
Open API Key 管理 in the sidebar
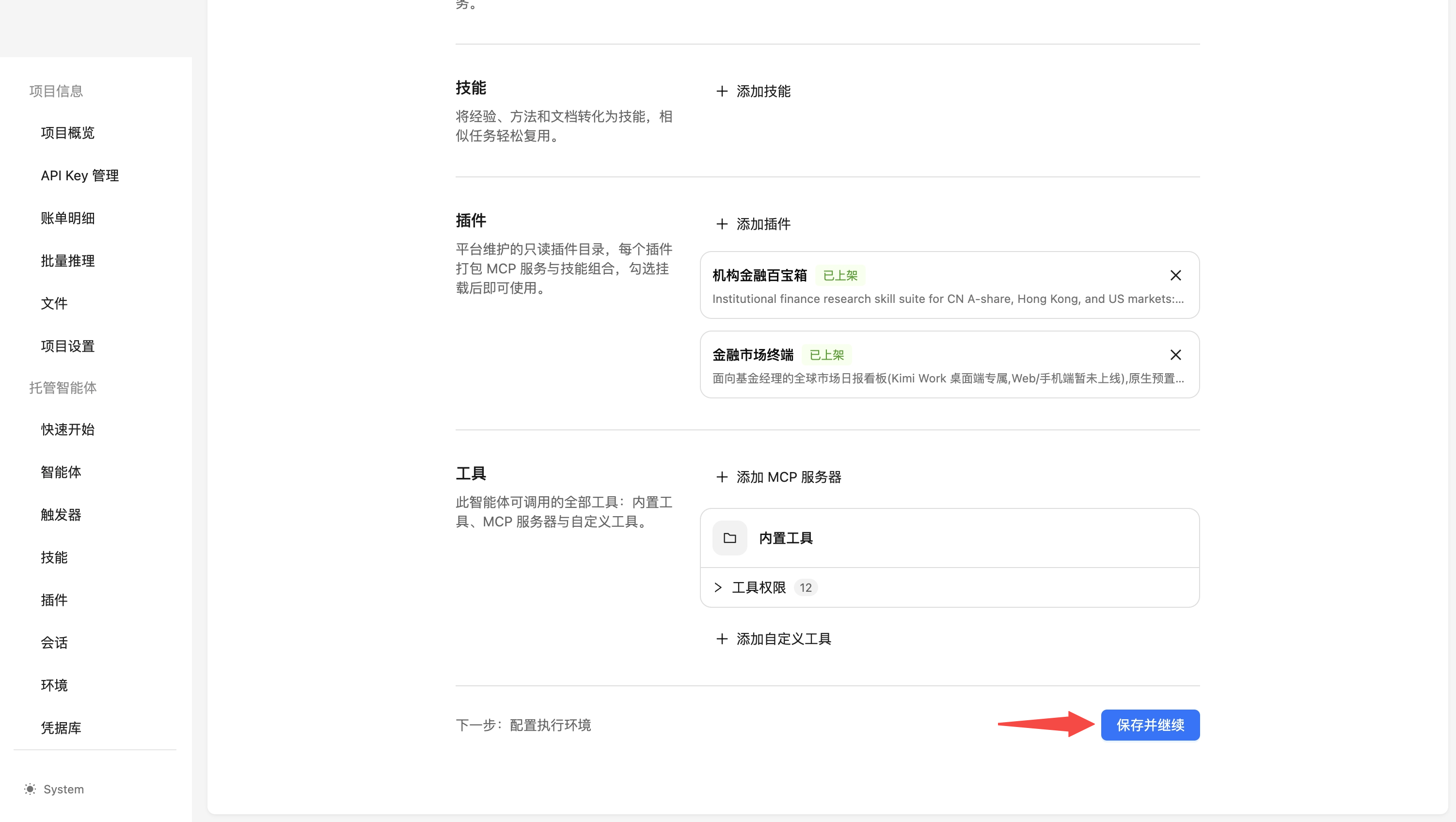(79, 176)
